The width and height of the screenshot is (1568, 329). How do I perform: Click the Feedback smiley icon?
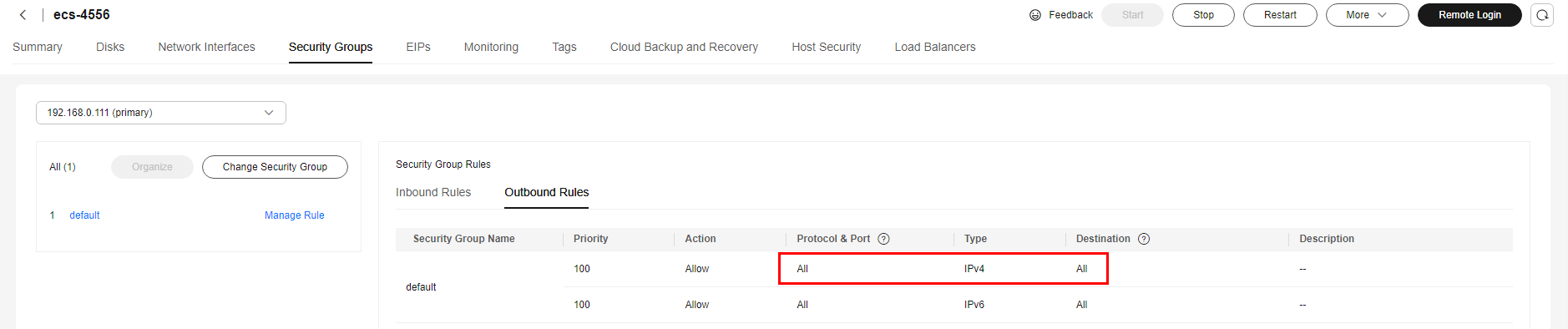tap(1035, 15)
